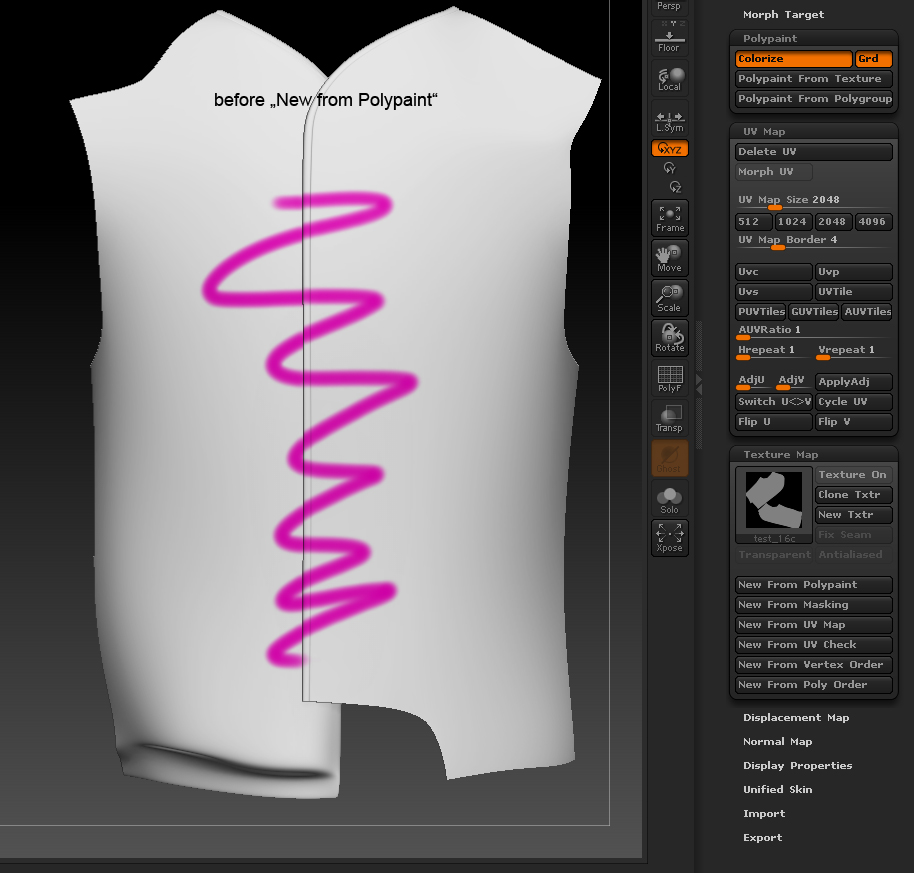Click Flip U button
Image resolution: width=914 pixels, height=873 pixels.
(774, 422)
